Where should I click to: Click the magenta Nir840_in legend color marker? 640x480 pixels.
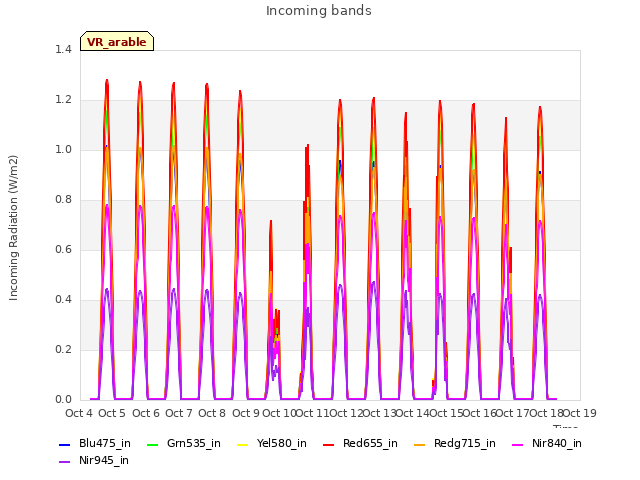click(x=518, y=444)
